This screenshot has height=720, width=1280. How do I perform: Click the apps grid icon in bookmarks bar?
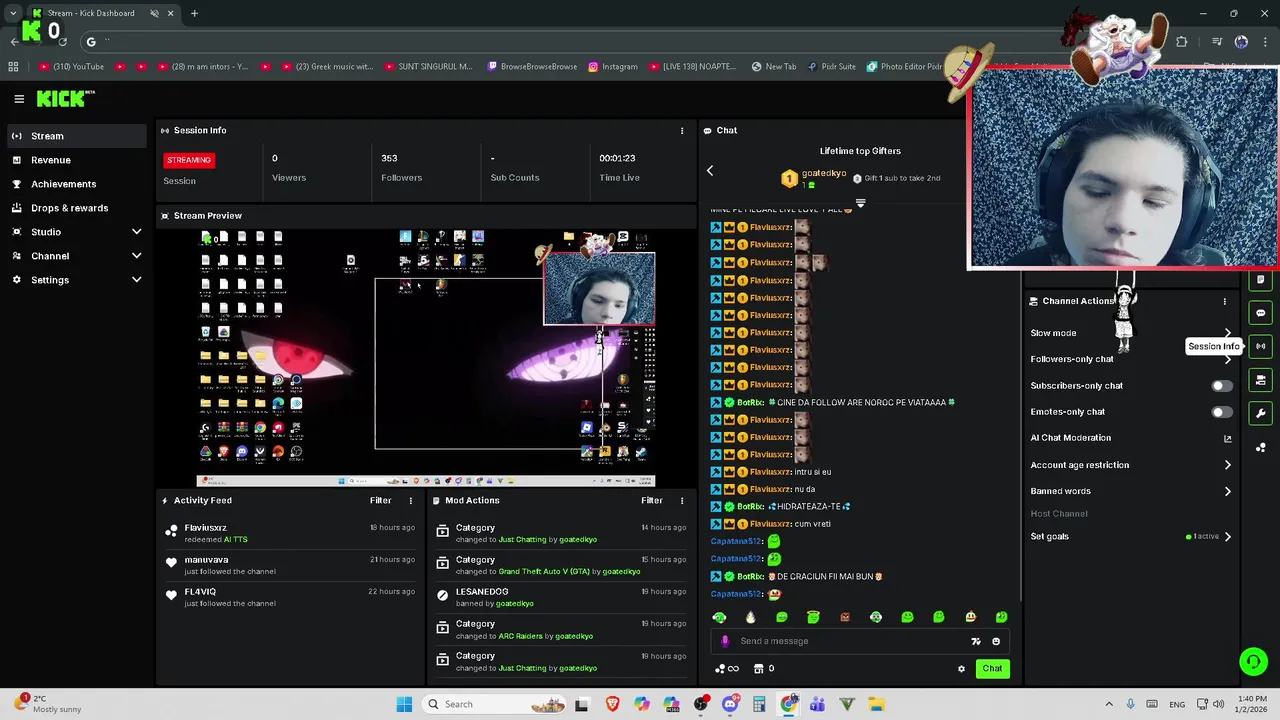click(13, 67)
